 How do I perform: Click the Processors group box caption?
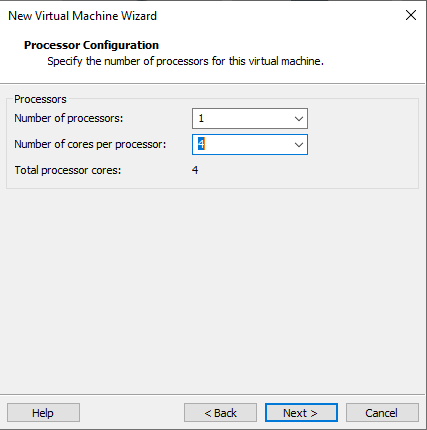pos(40,99)
